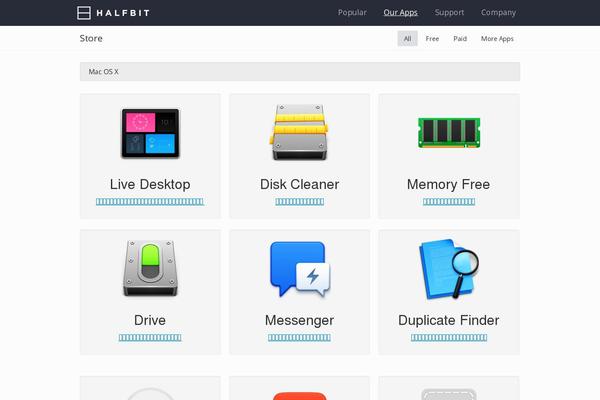Open Support navigation item
This screenshot has height=400, width=600.
click(x=449, y=13)
